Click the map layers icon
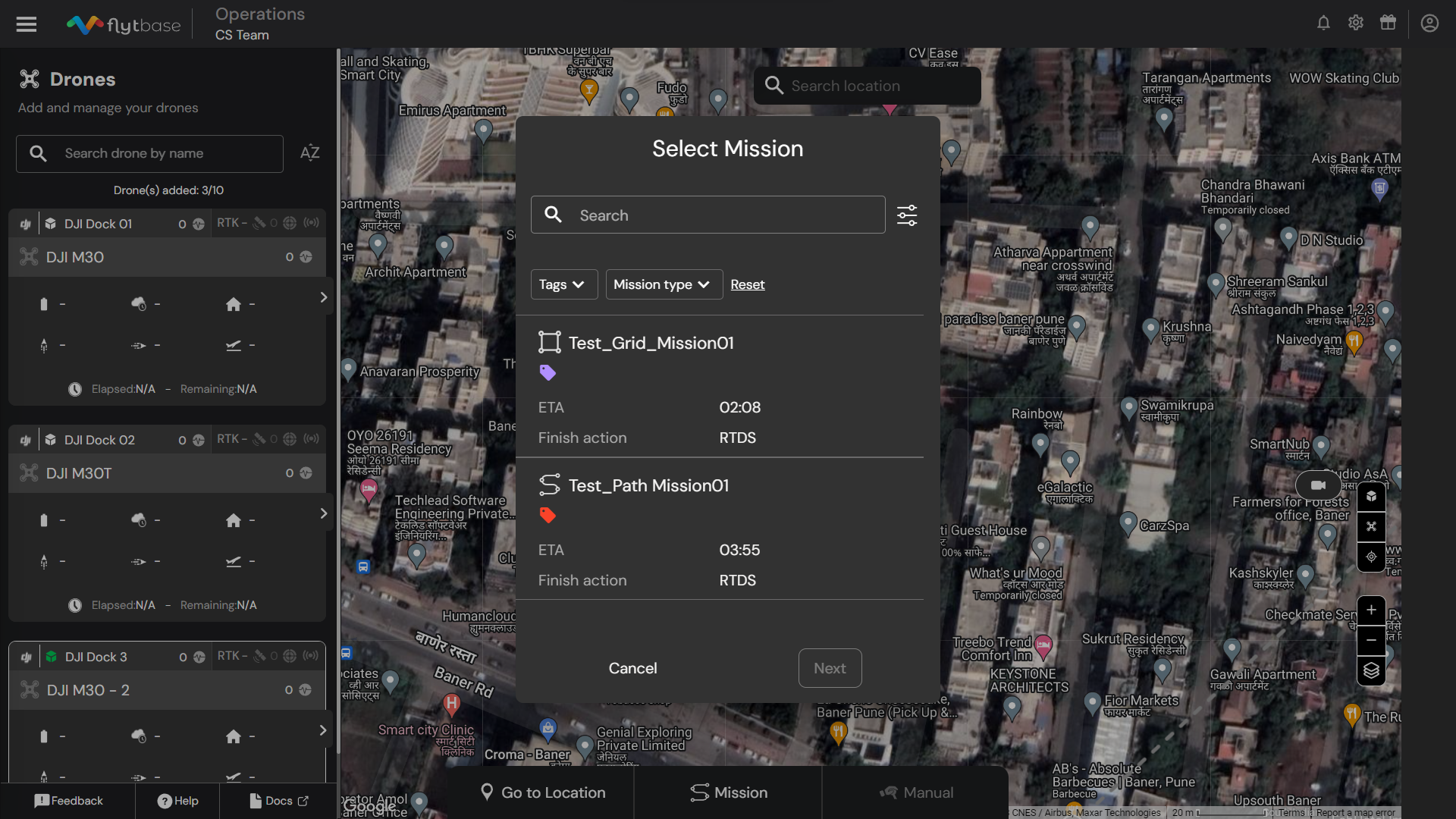Screen dimensions: 1456x819 point(1371,670)
